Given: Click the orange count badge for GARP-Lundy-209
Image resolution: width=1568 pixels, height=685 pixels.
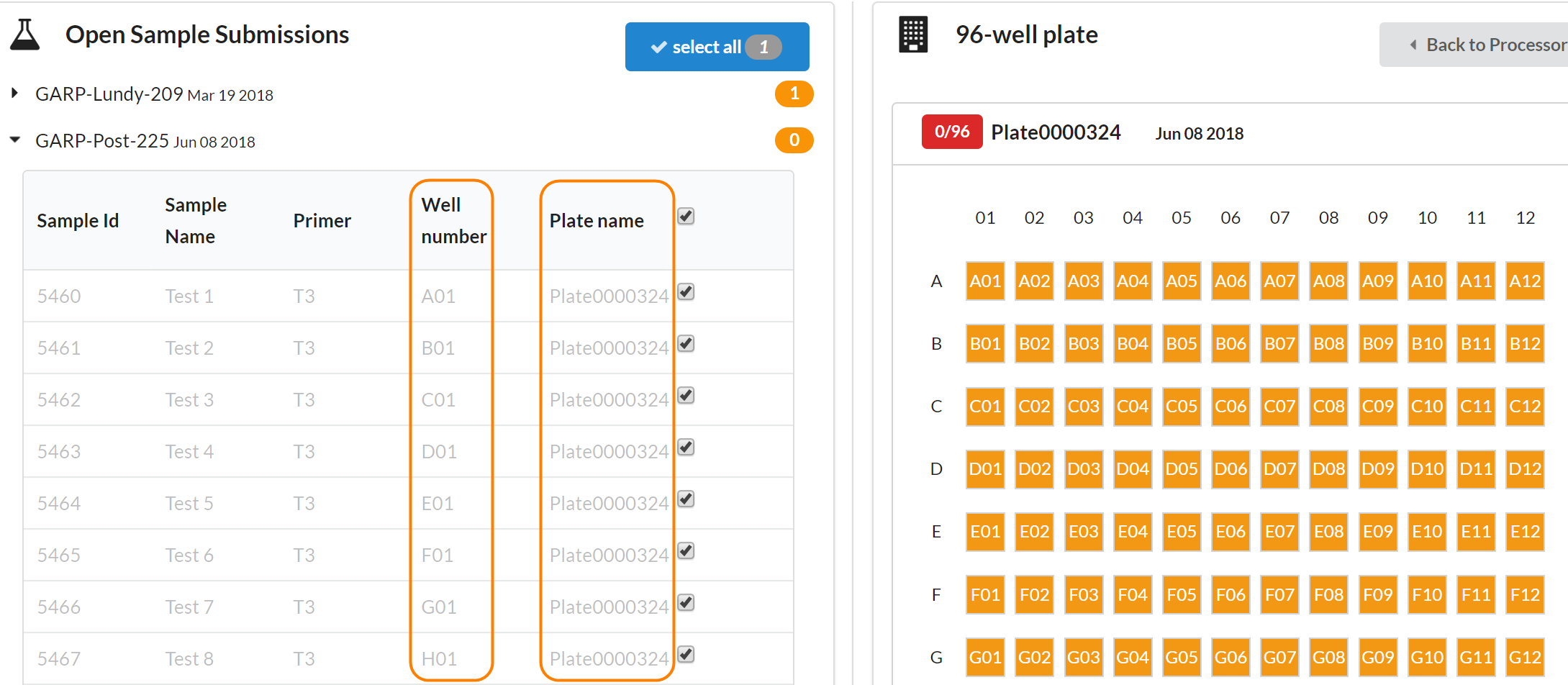Looking at the screenshot, I should tap(794, 94).
